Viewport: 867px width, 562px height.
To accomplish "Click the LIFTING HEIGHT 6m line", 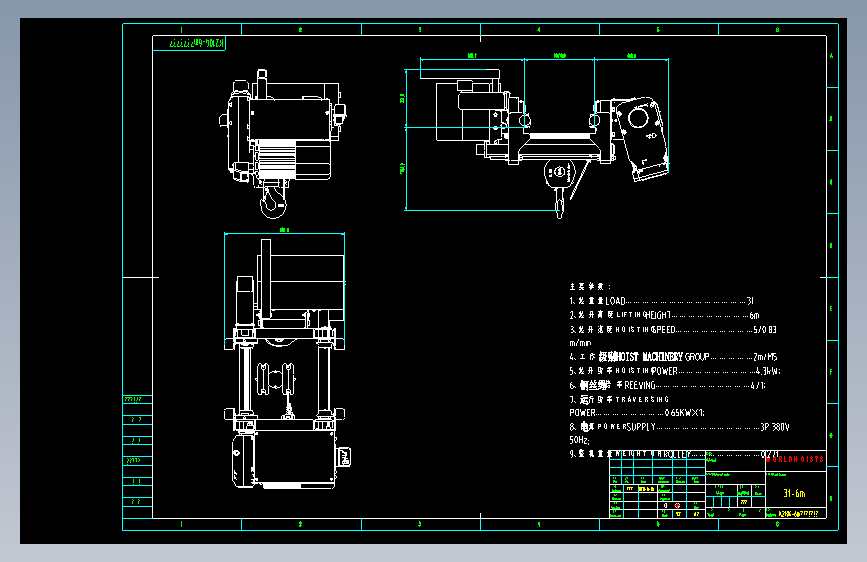I will point(664,315).
